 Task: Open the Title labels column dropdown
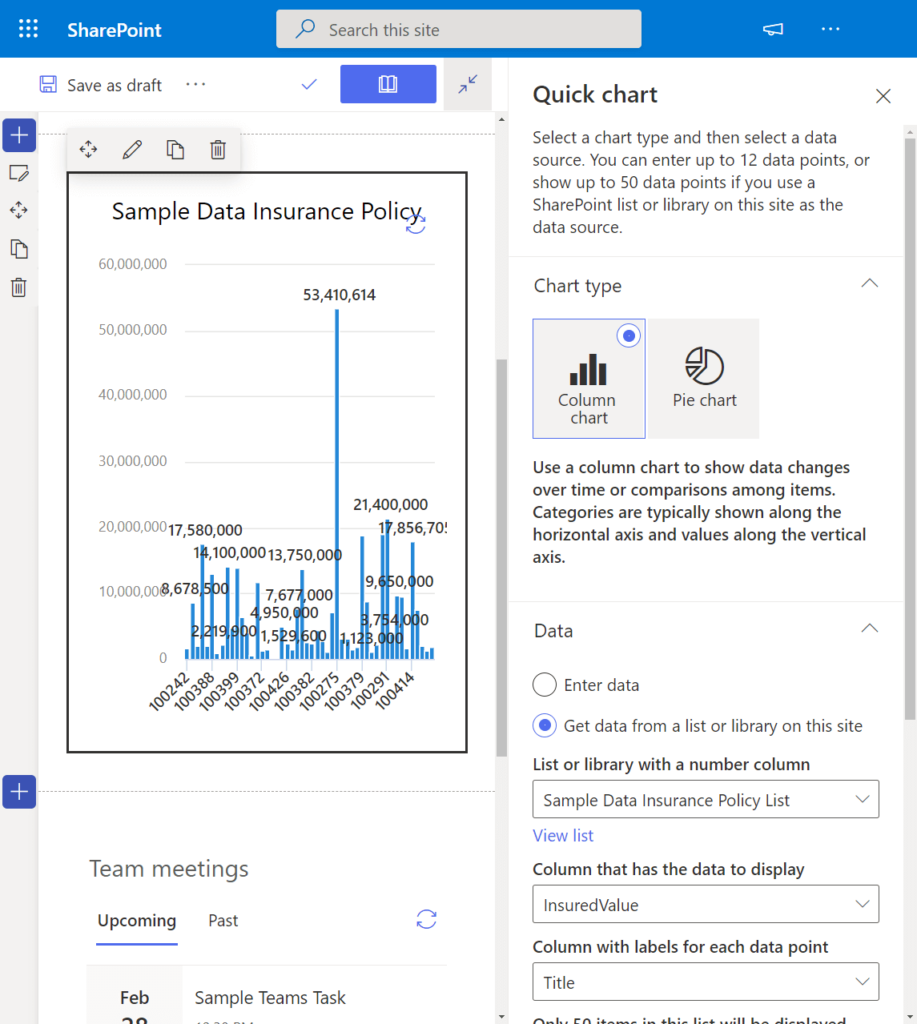pyautogui.click(x=705, y=982)
